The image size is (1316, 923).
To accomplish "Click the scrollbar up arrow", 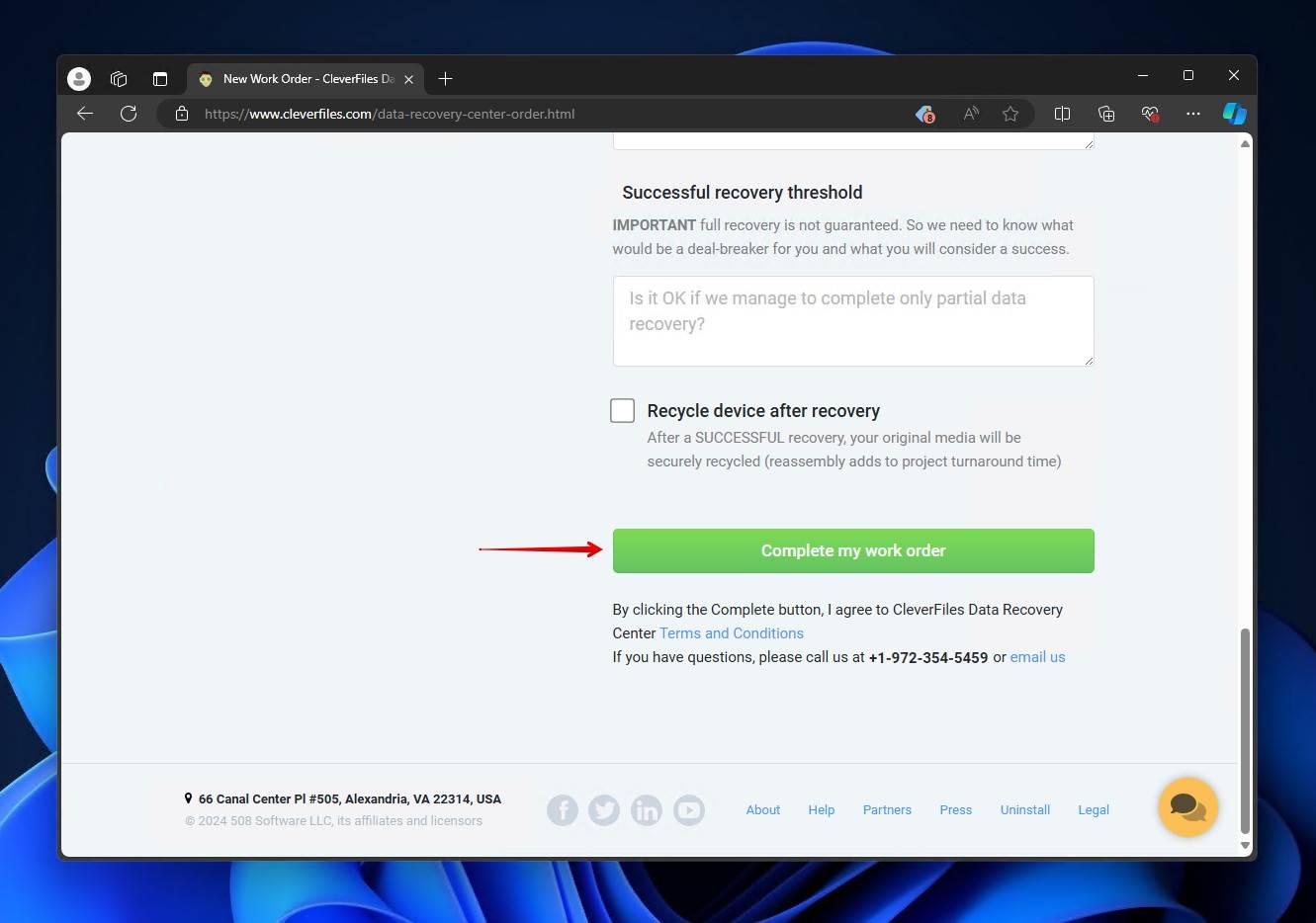I will [x=1245, y=144].
